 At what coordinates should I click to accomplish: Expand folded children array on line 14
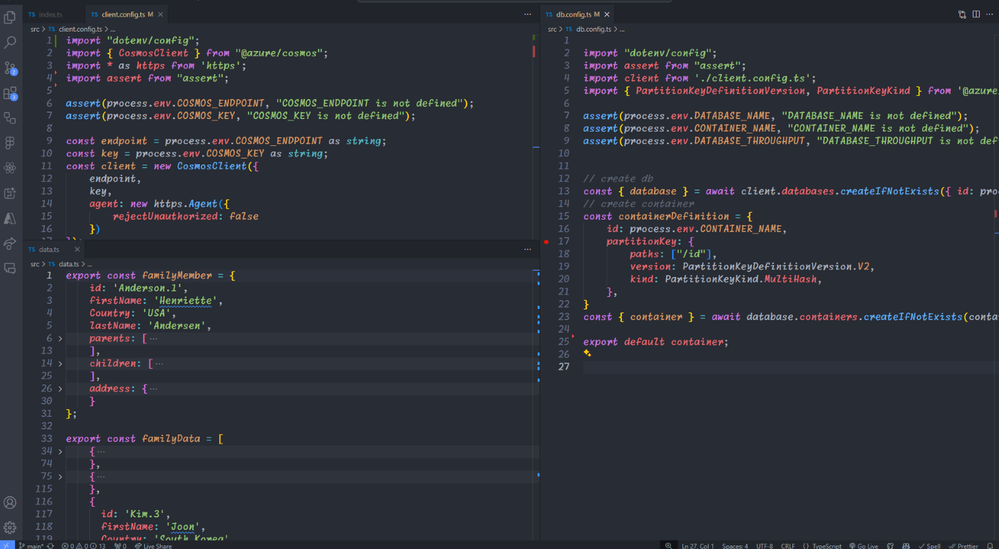(x=61, y=364)
